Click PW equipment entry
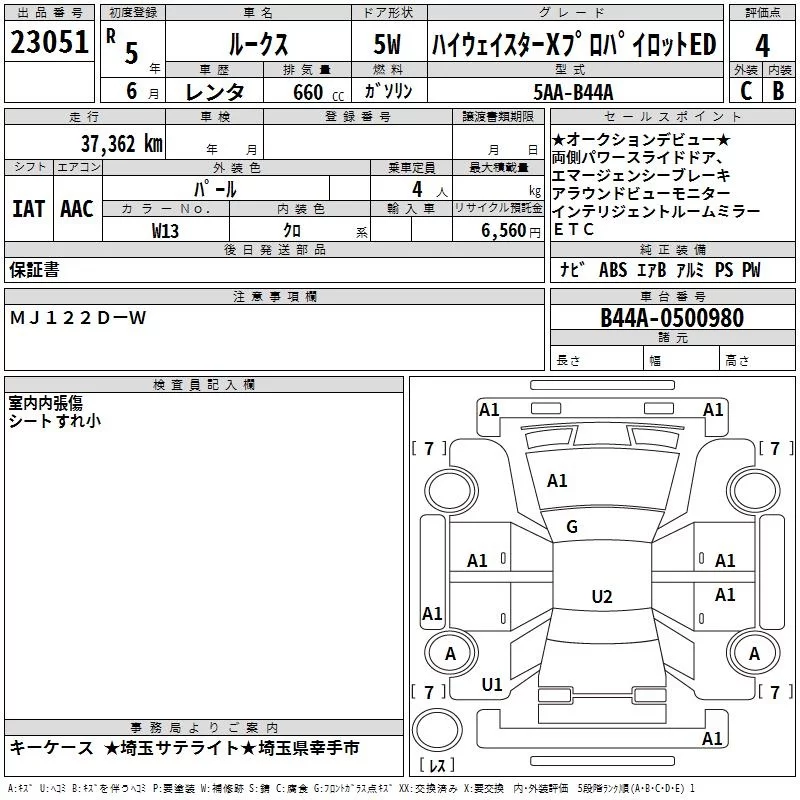Screen dimensions: 800x800 [751, 270]
